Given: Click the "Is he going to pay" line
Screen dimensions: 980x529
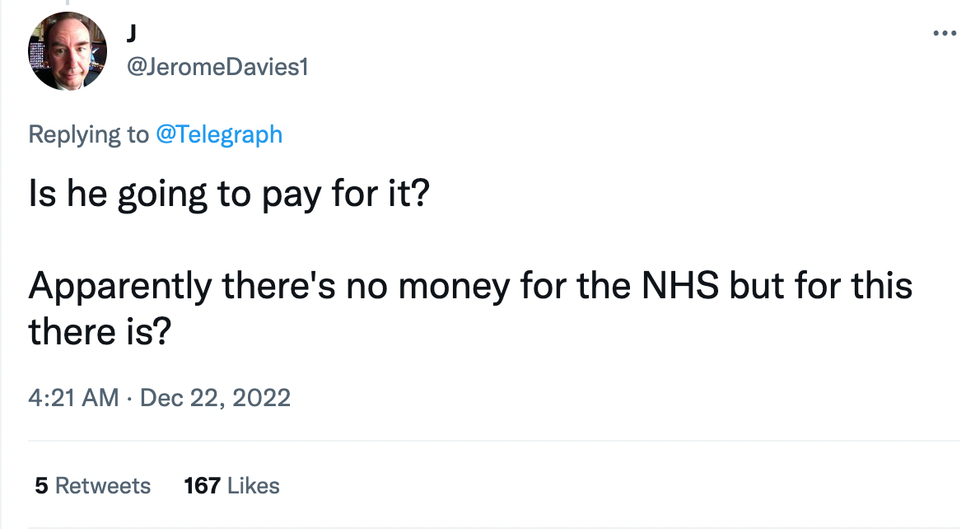Looking at the screenshot, I should (x=228, y=193).
